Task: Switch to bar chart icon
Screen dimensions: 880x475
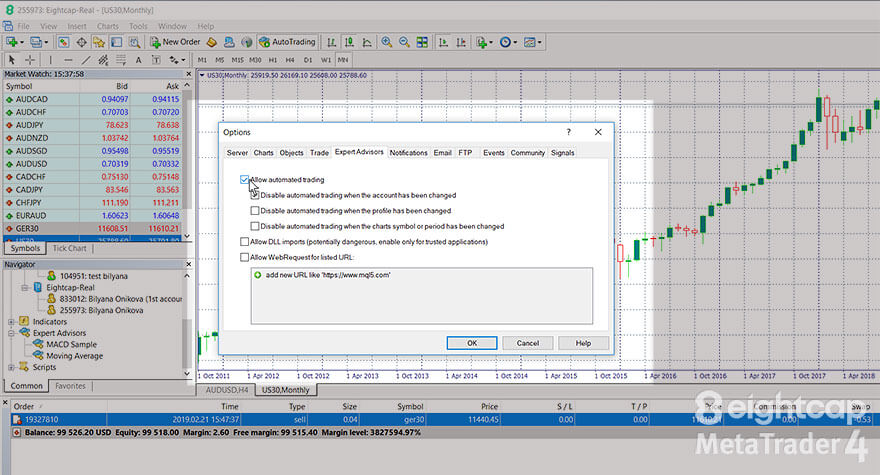Action: (x=332, y=42)
